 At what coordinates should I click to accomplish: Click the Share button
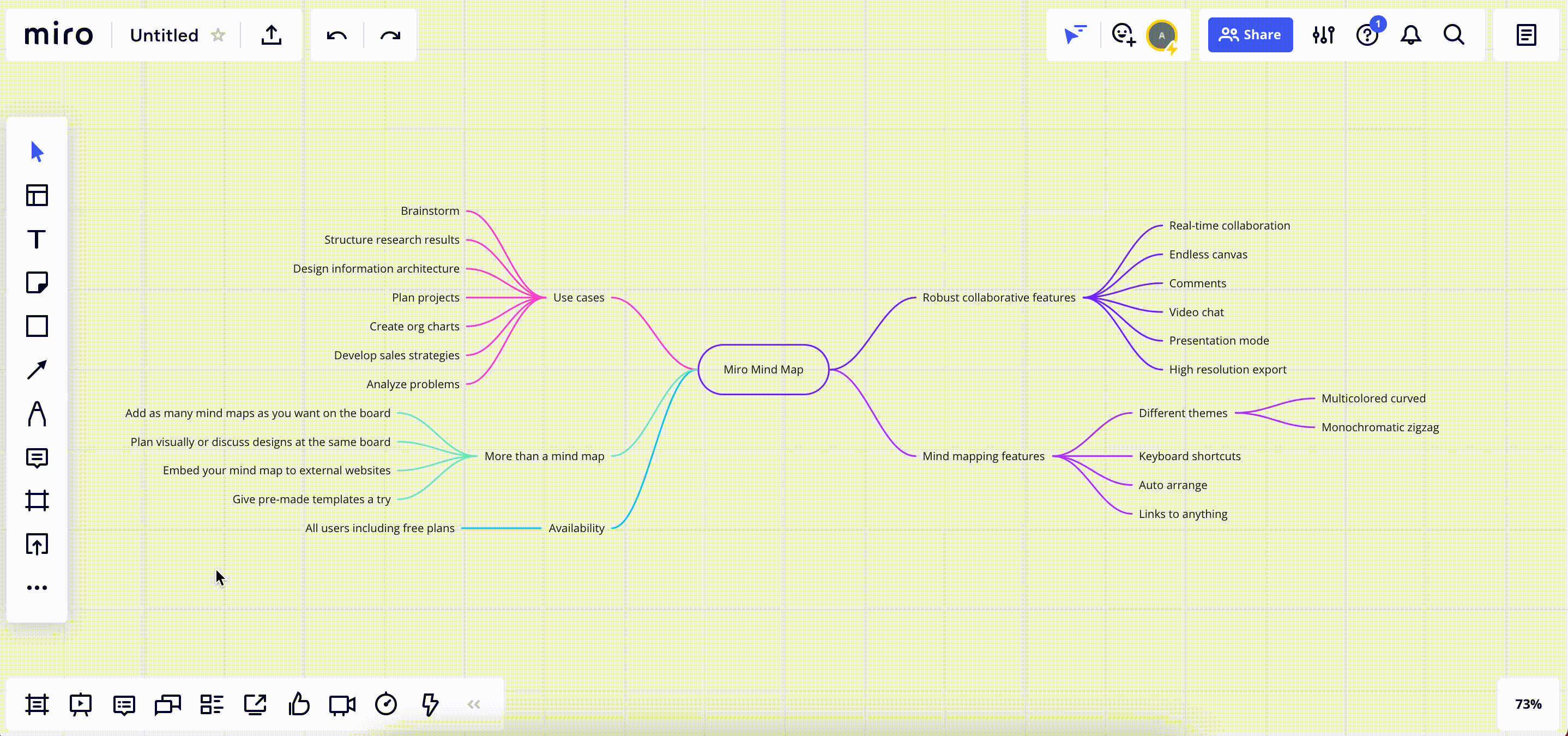[1250, 35]
